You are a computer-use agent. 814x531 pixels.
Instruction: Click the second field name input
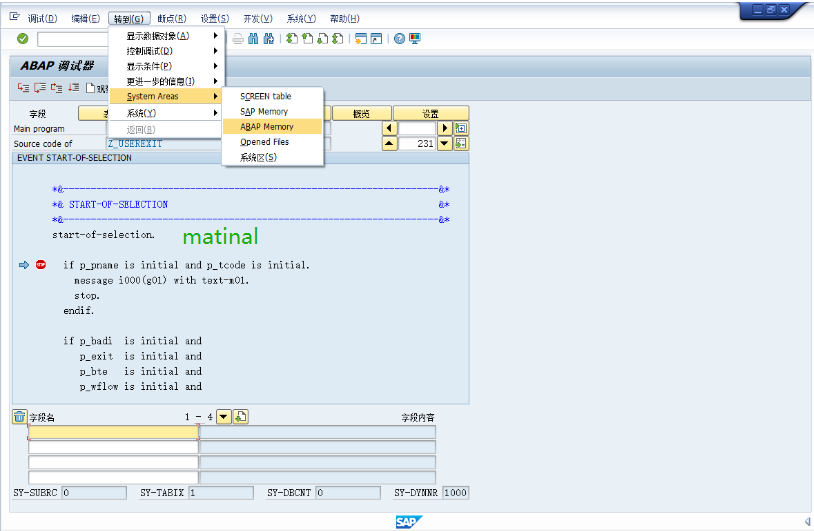[113, 447]
